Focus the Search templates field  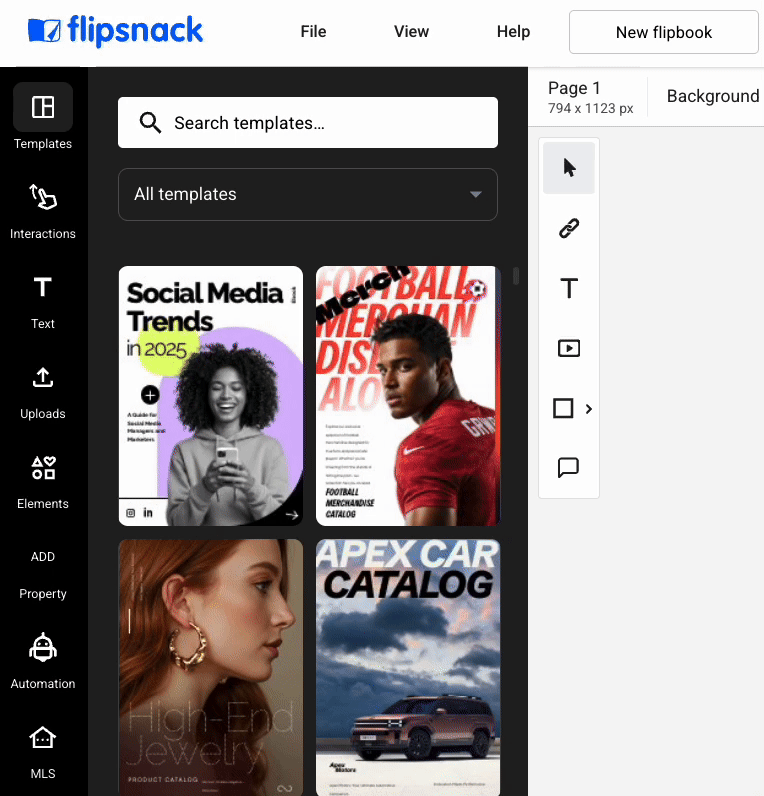pos(308,122)
